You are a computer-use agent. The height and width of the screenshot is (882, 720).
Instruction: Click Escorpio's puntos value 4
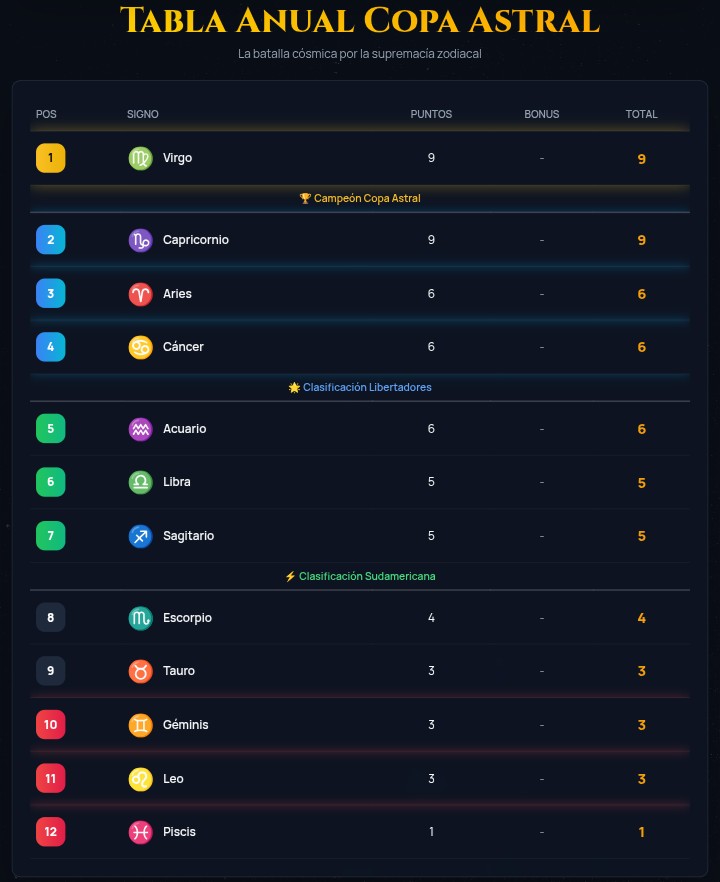431,618
